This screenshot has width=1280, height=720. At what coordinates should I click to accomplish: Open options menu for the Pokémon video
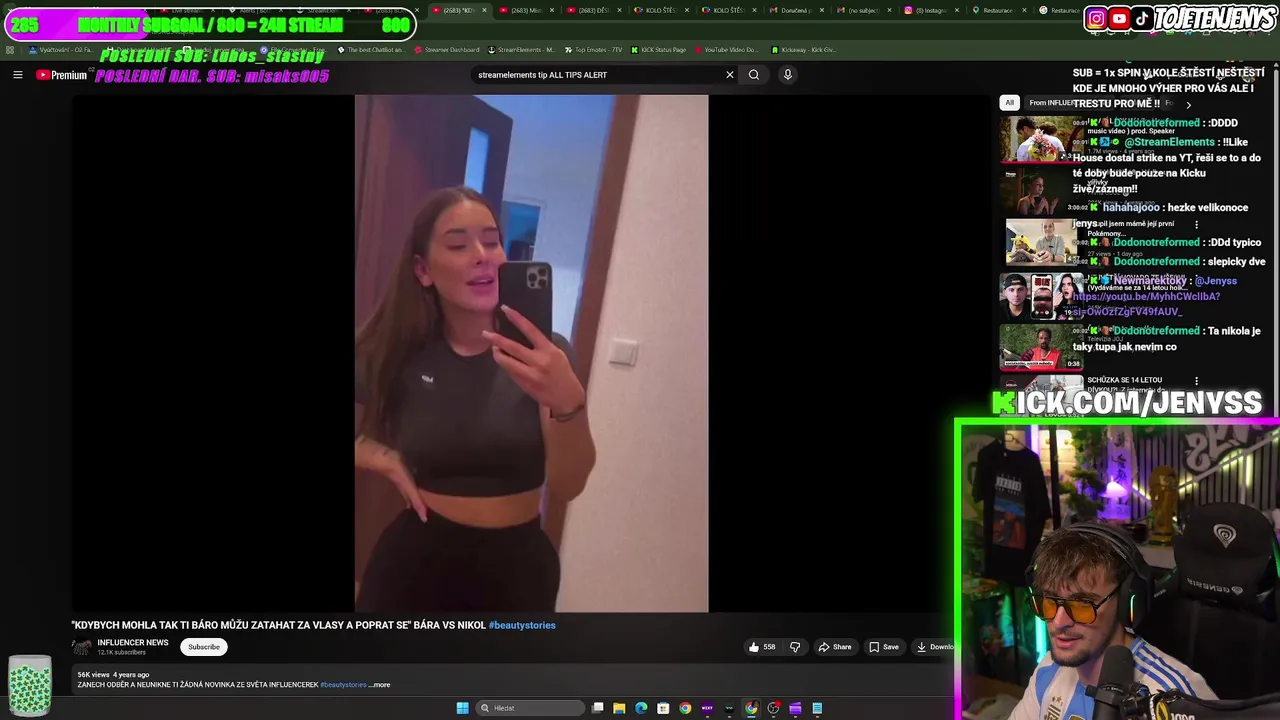(1196, 224)
